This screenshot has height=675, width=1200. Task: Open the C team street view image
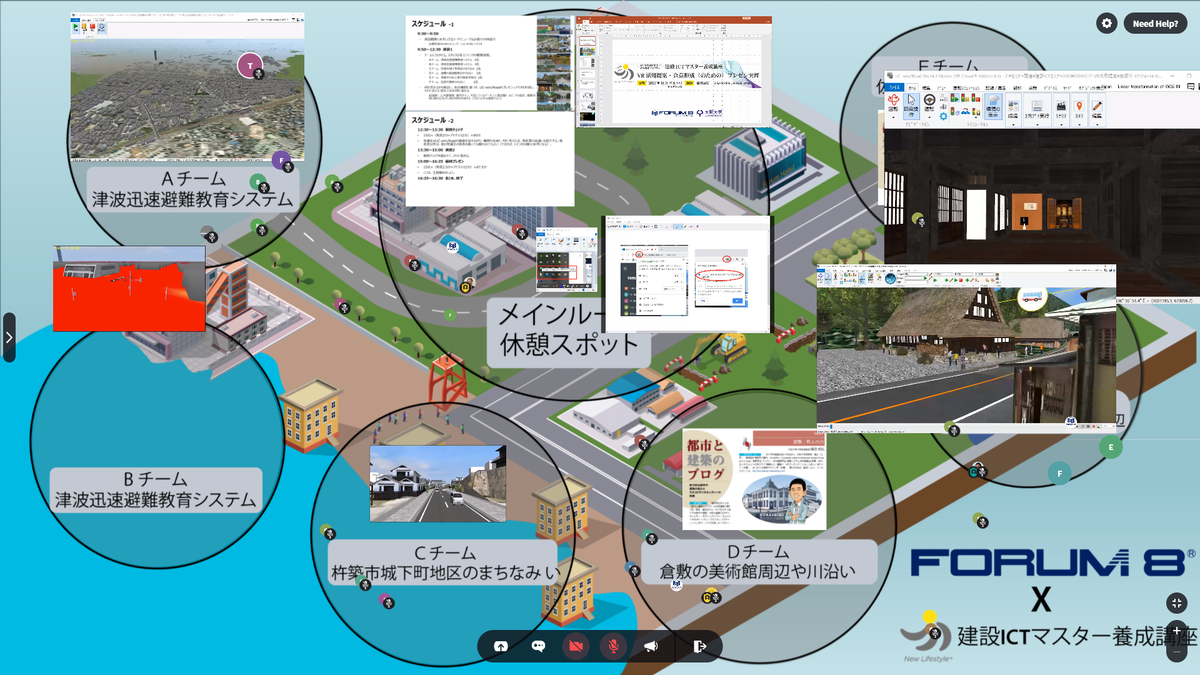pyautogui.click(x=437, y=484)
